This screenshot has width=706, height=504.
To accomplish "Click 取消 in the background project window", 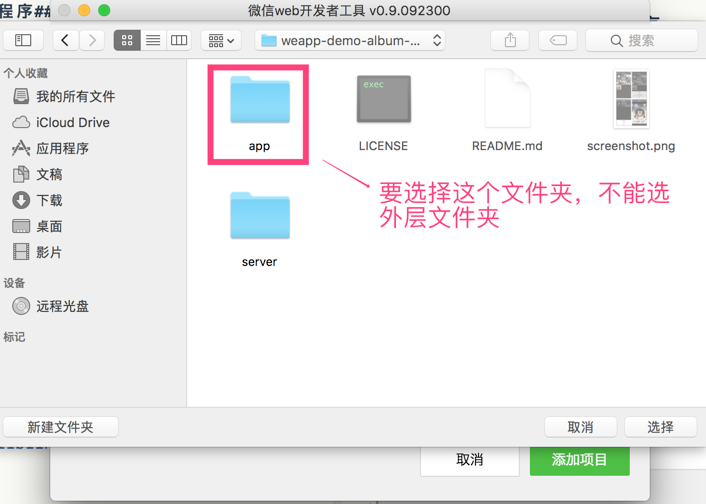I will pos(470,460).
